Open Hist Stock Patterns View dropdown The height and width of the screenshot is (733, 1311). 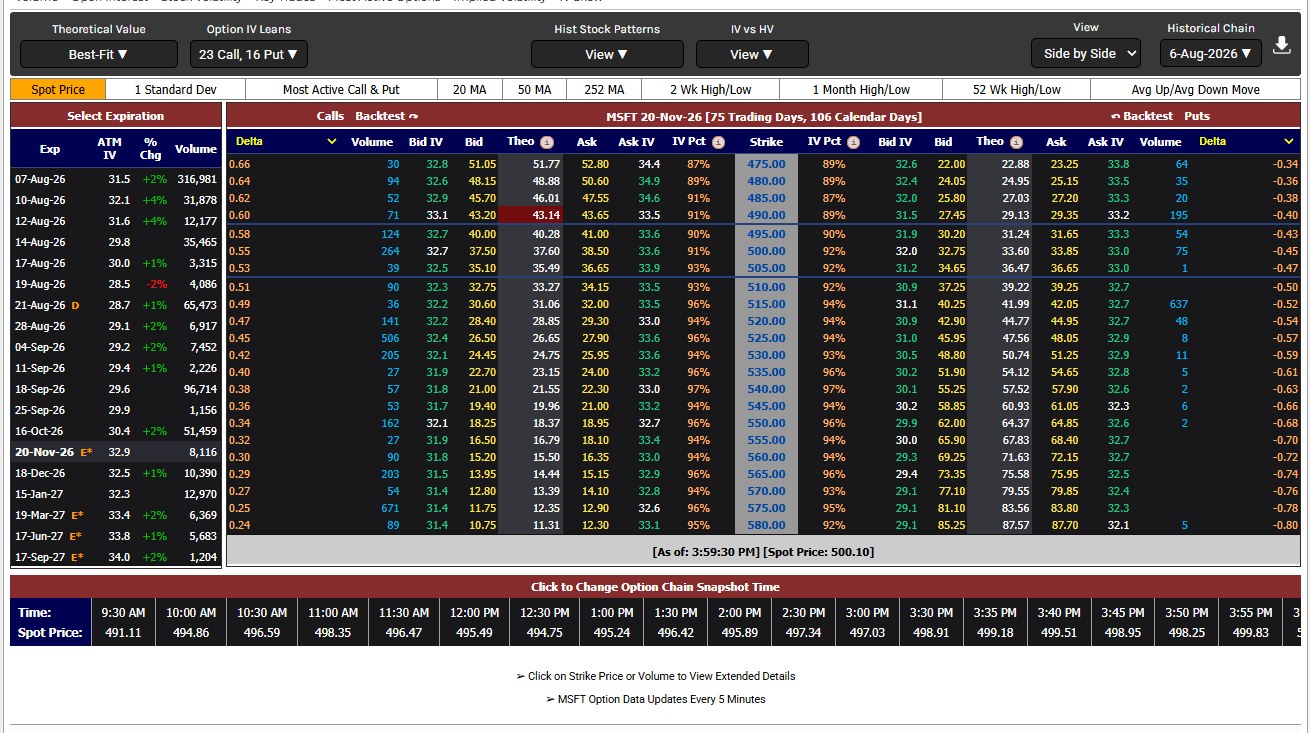pos(607,54)
